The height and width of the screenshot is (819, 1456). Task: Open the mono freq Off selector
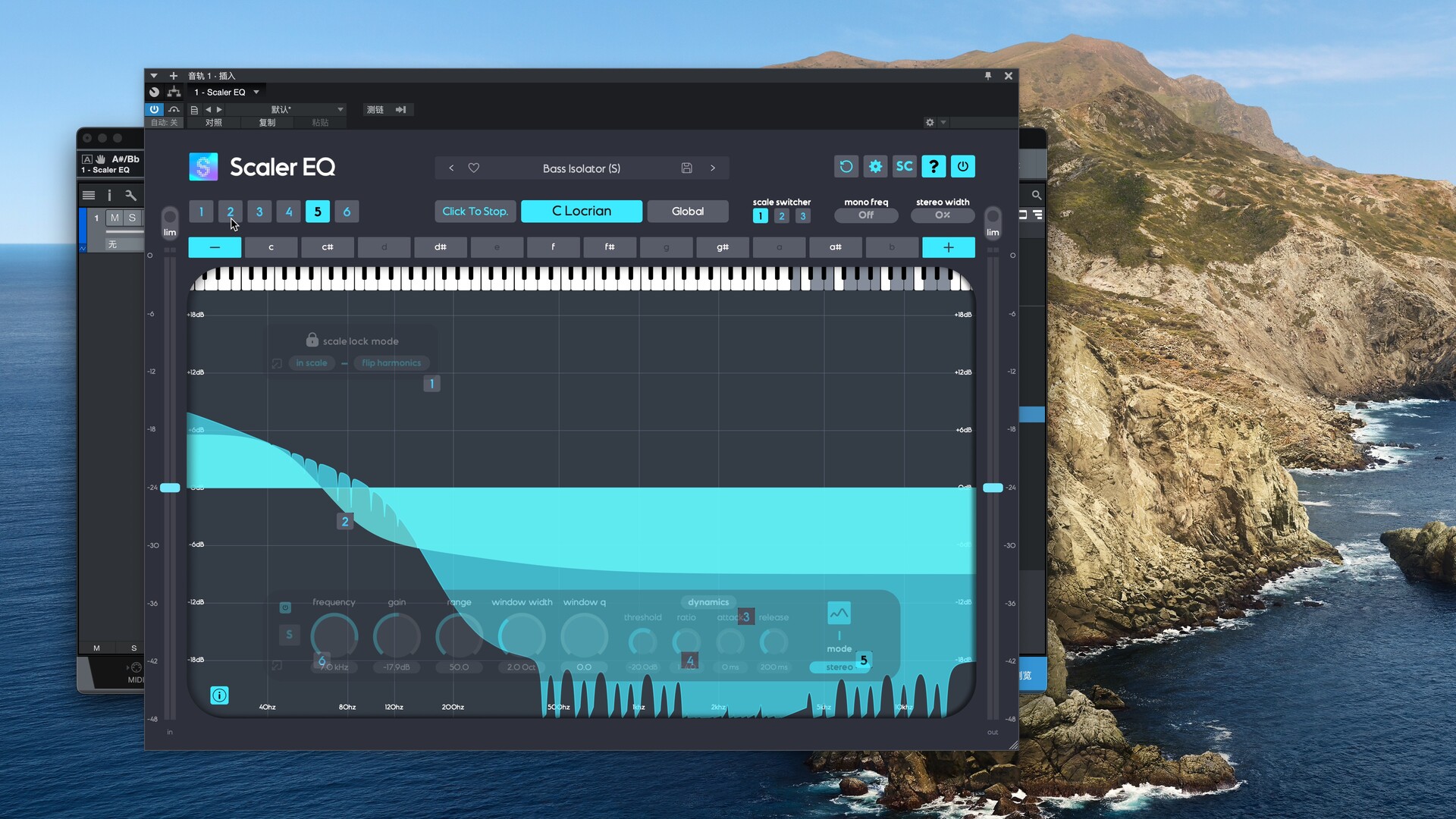point(866,215)
